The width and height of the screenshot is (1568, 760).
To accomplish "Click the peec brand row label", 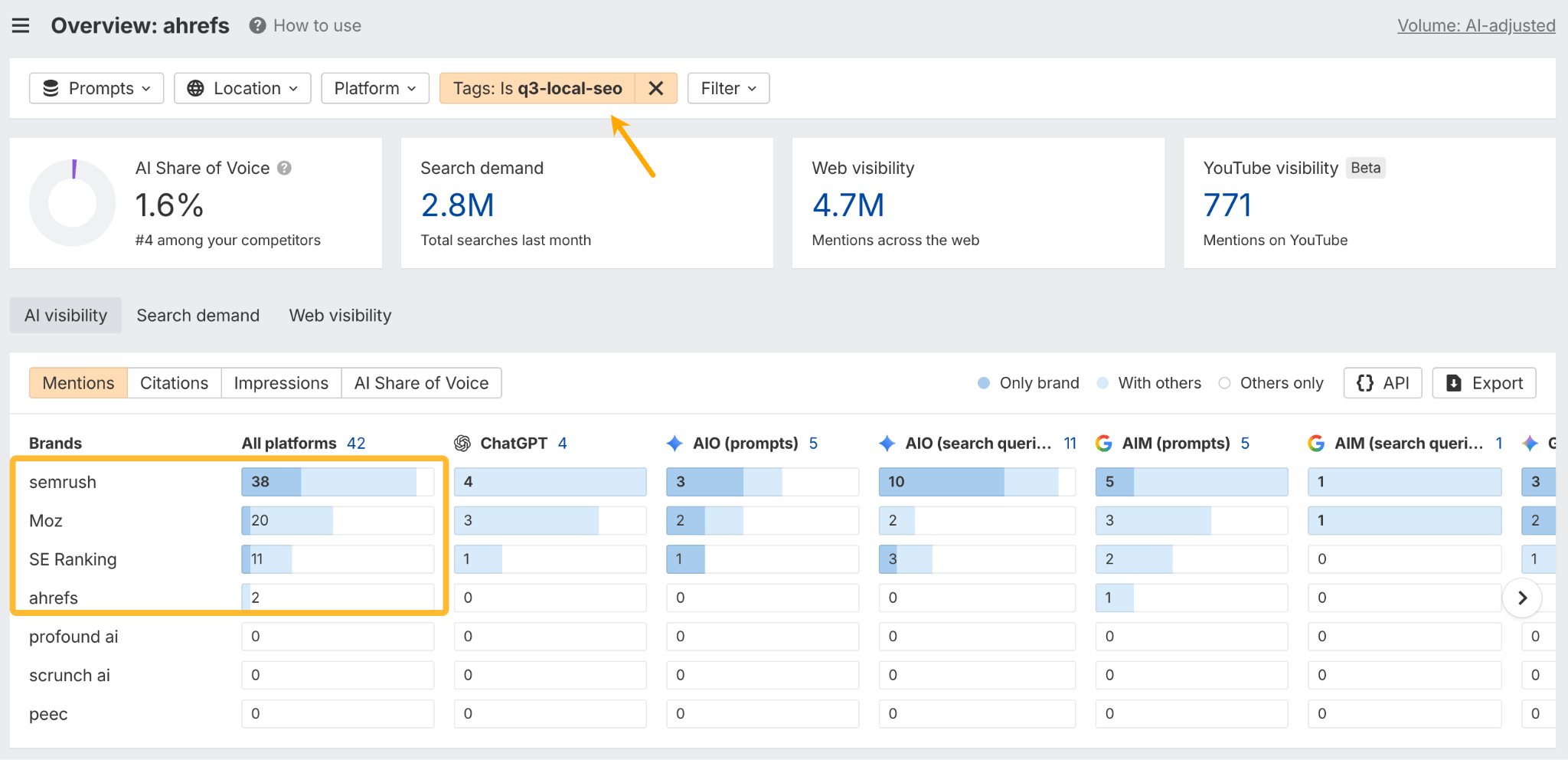I will [48, 714].
